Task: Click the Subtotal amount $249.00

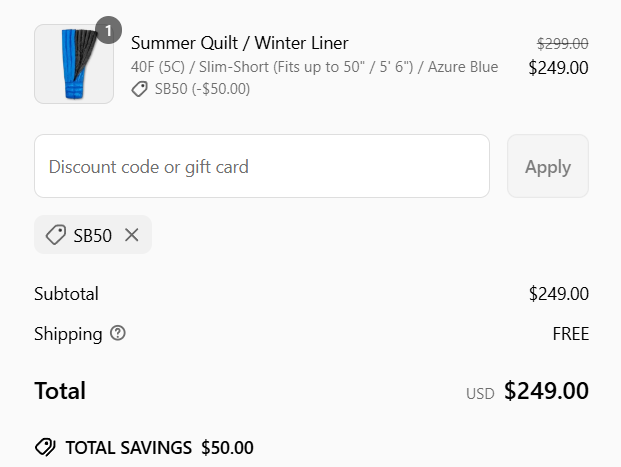Action: tap(559, 294)
